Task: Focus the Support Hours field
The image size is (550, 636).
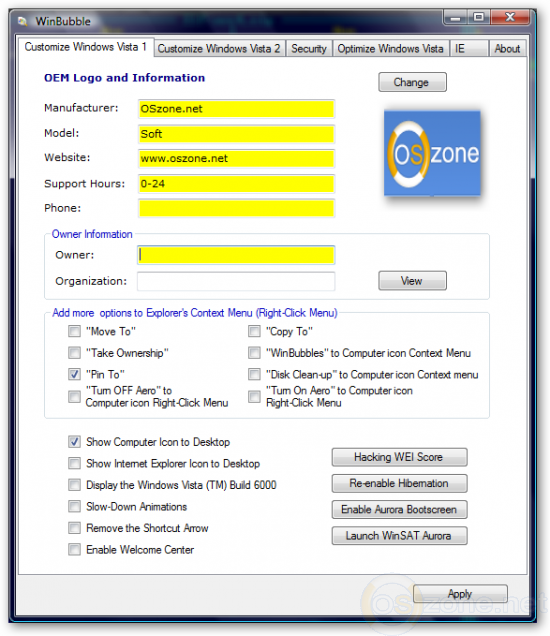Action: (236, 184)
